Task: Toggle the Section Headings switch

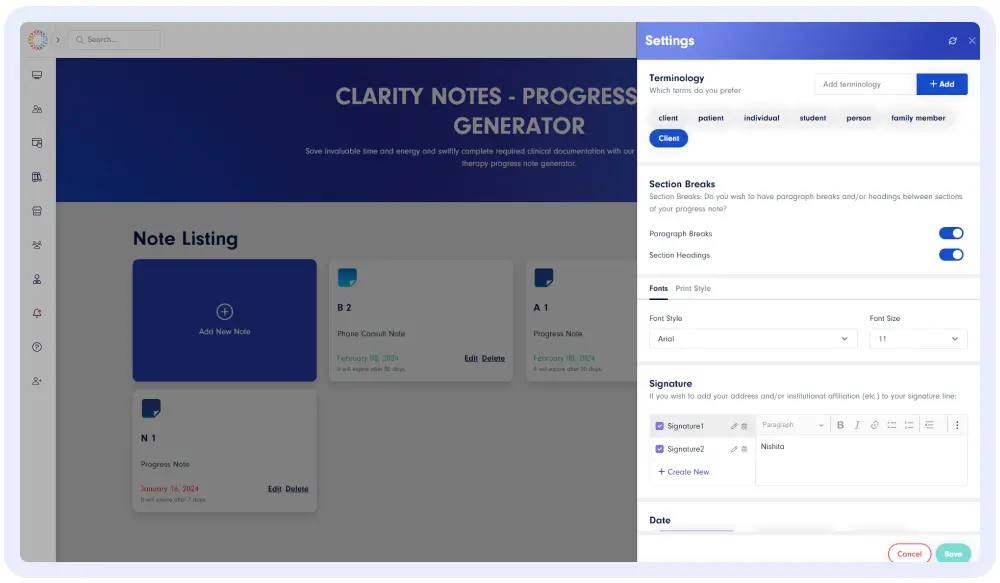Action: [x=951, y=255]
